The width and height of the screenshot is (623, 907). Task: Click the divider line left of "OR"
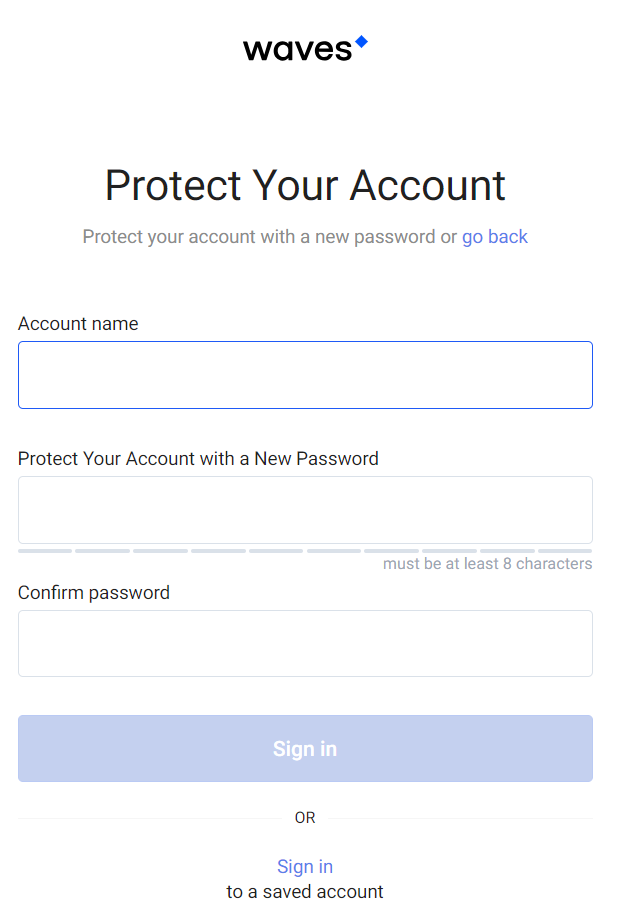(150, 818)
